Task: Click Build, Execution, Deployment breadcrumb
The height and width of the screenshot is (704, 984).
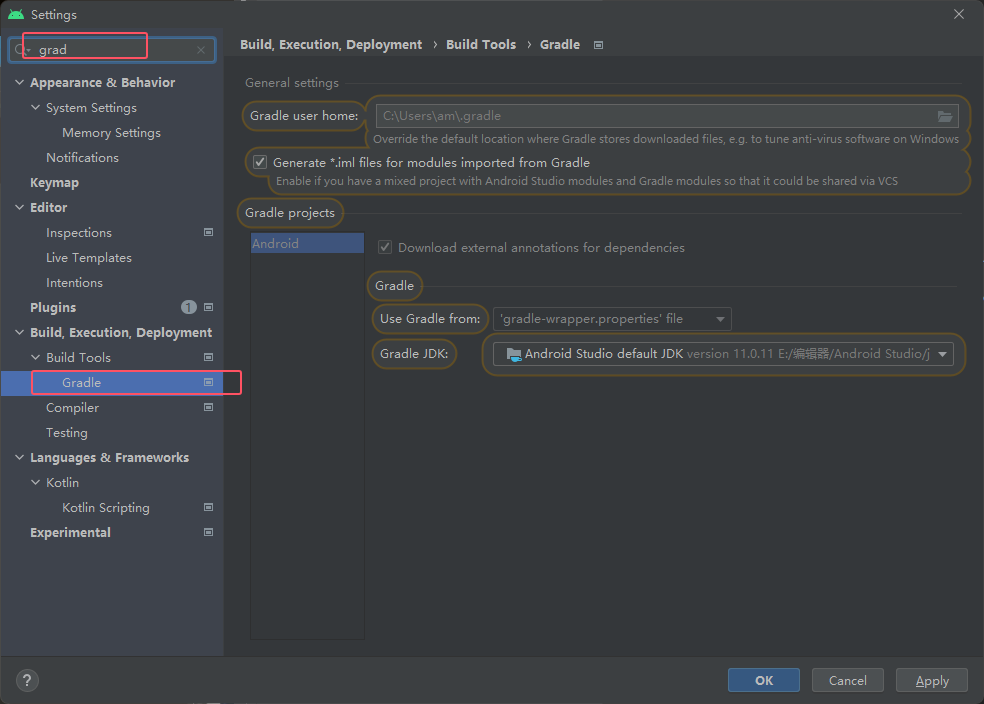Action: coord(331,45)
